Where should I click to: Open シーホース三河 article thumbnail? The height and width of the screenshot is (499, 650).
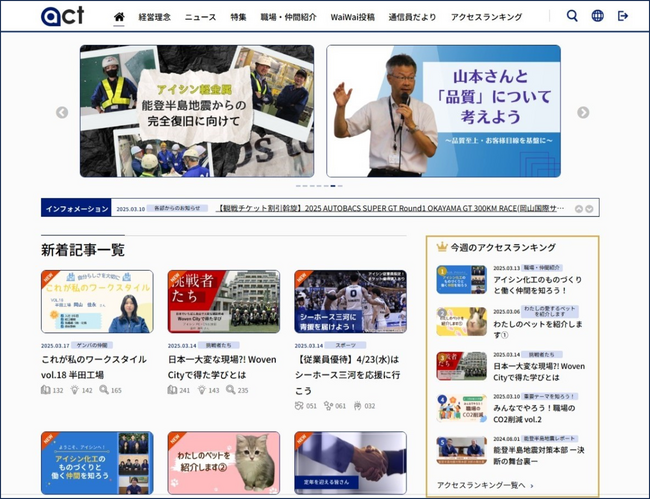click(x=350, y=301)
